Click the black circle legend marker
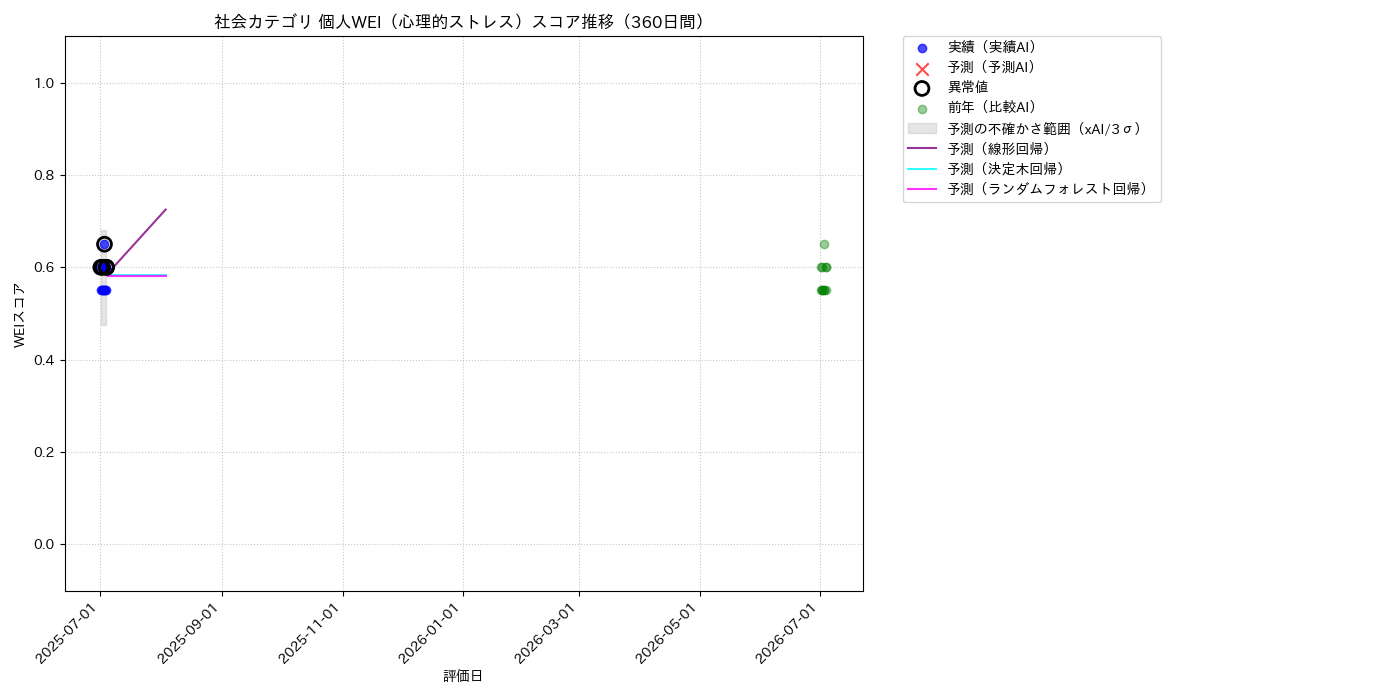 pos(922,88)
